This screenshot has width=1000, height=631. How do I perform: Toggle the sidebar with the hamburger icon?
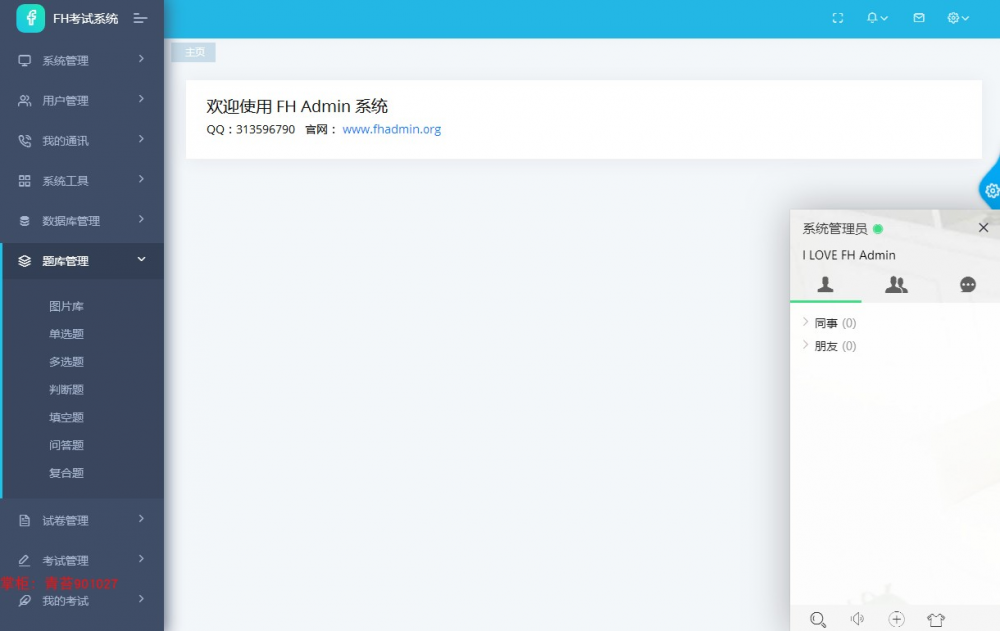pos(142,17)
